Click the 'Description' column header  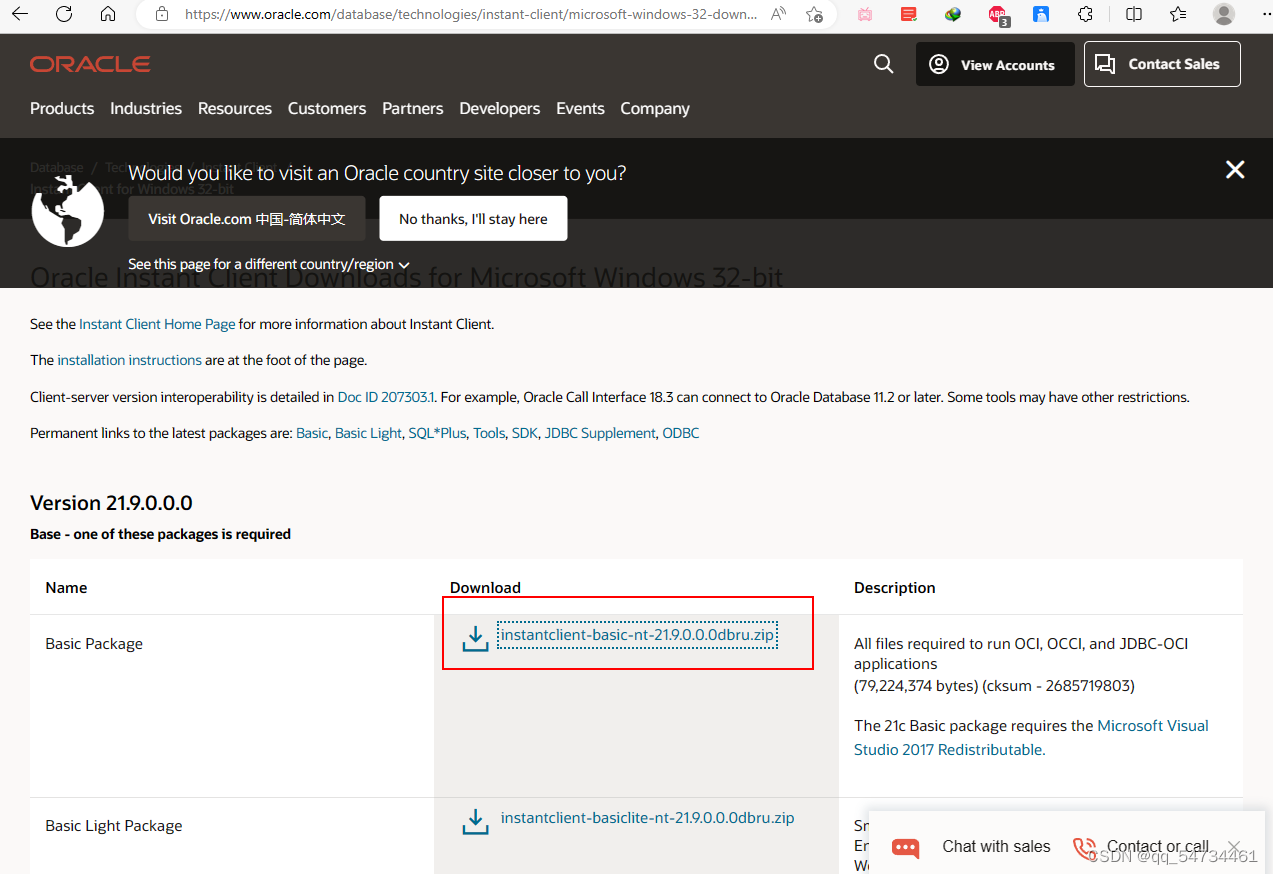895,588
